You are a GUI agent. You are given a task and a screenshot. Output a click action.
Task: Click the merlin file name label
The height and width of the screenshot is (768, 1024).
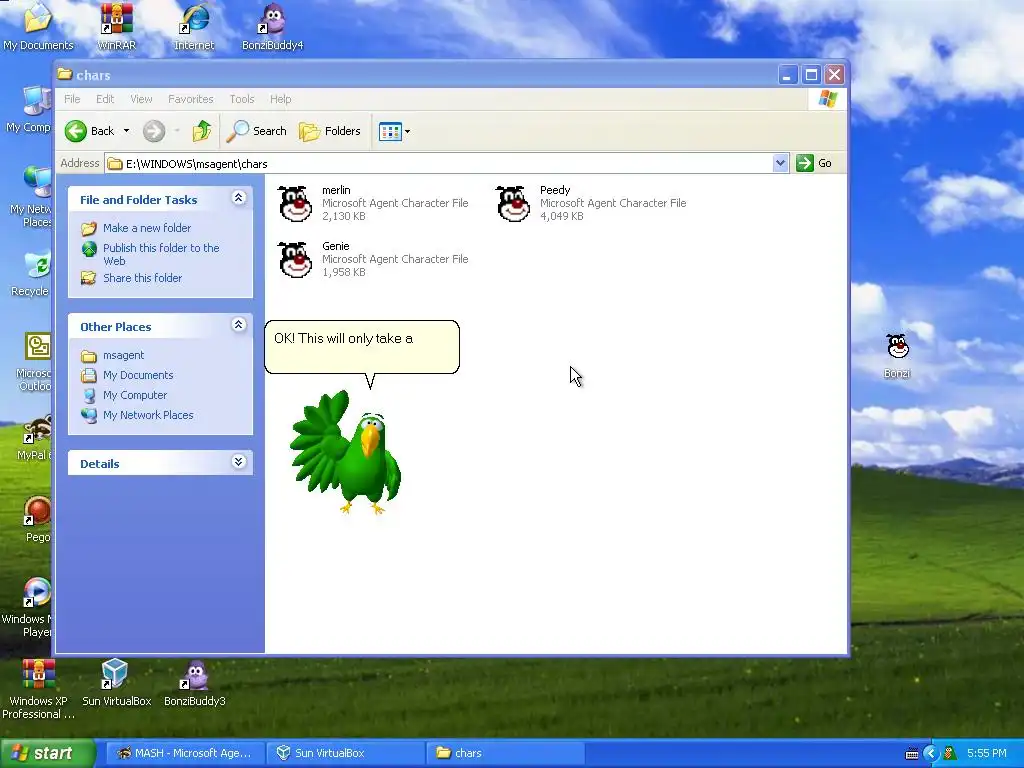click(336, 190)
